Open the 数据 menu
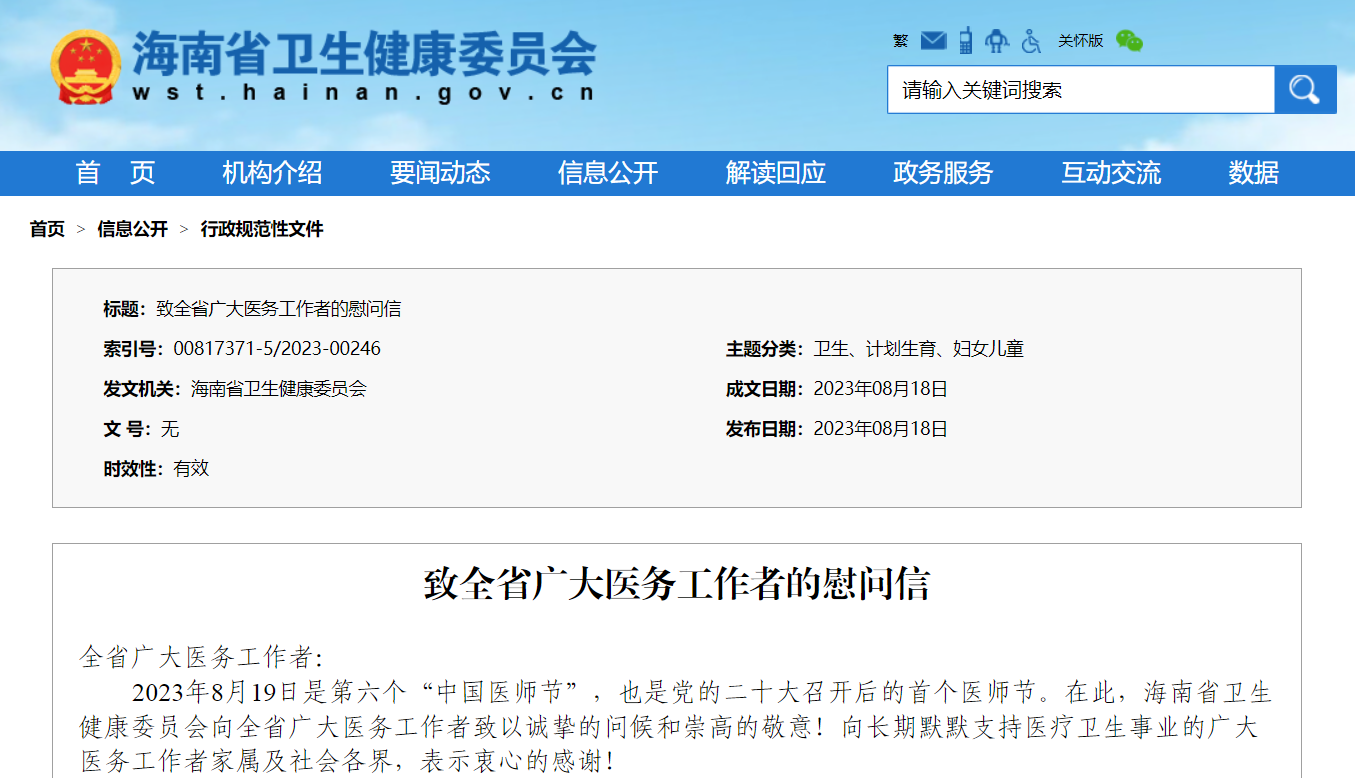The image size is (1355, 778). click(1251, 173)
